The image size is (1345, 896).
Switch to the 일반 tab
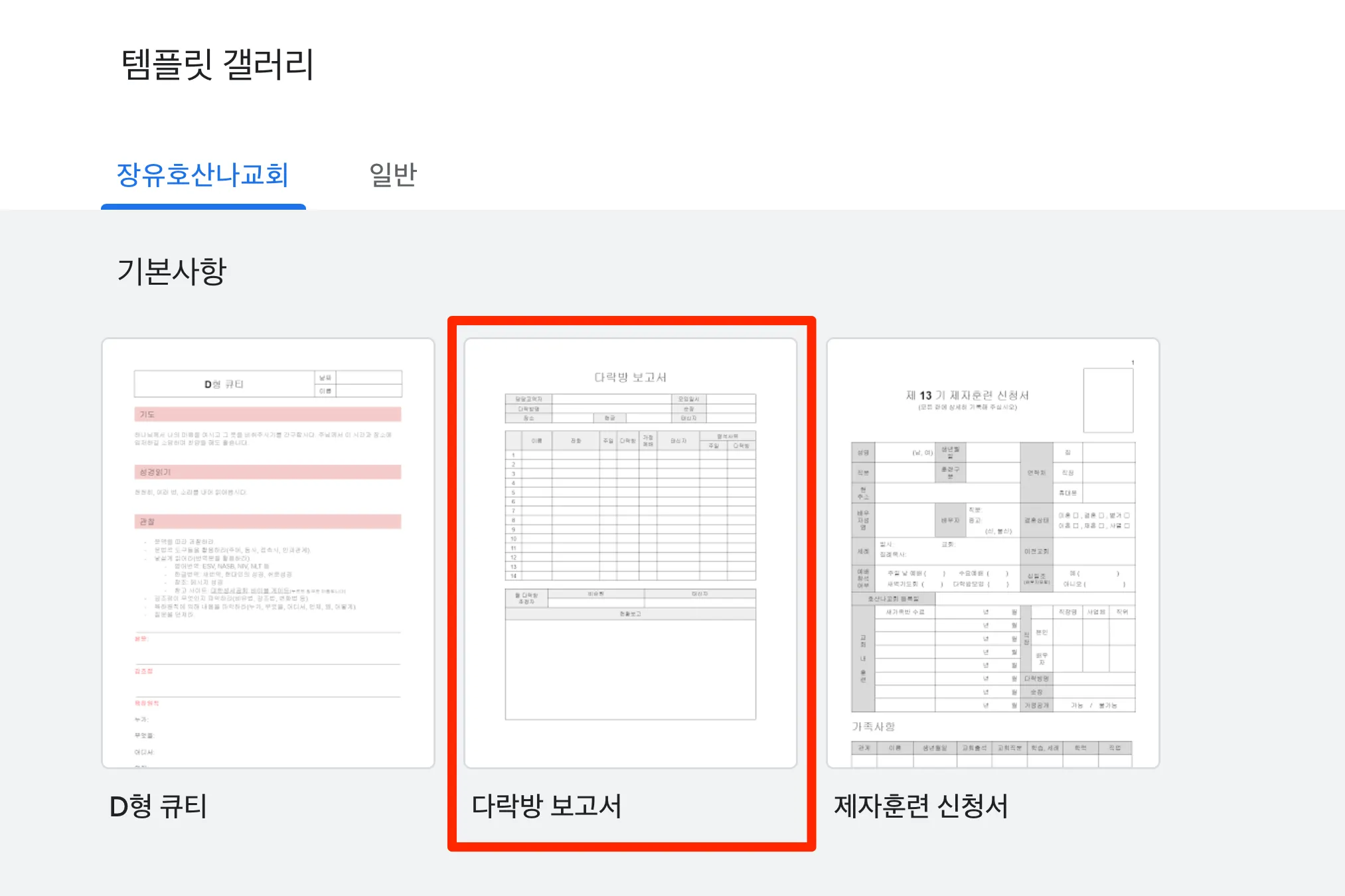click(x=392, y=175)
